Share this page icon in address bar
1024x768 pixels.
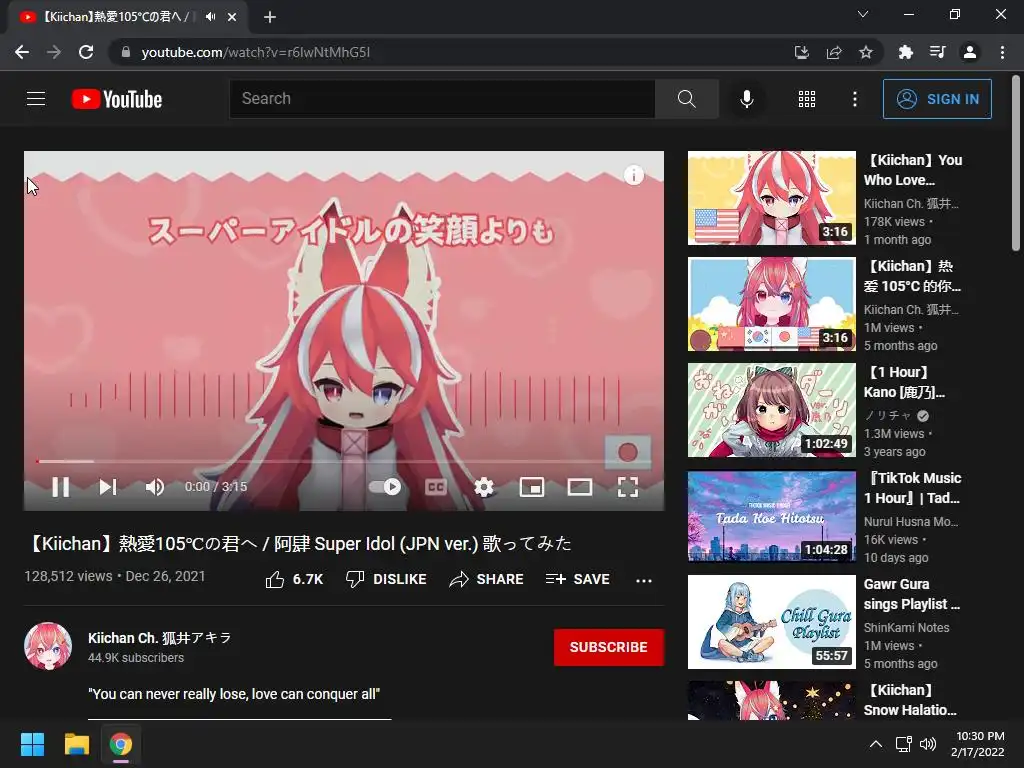click(x=834, y=52)
